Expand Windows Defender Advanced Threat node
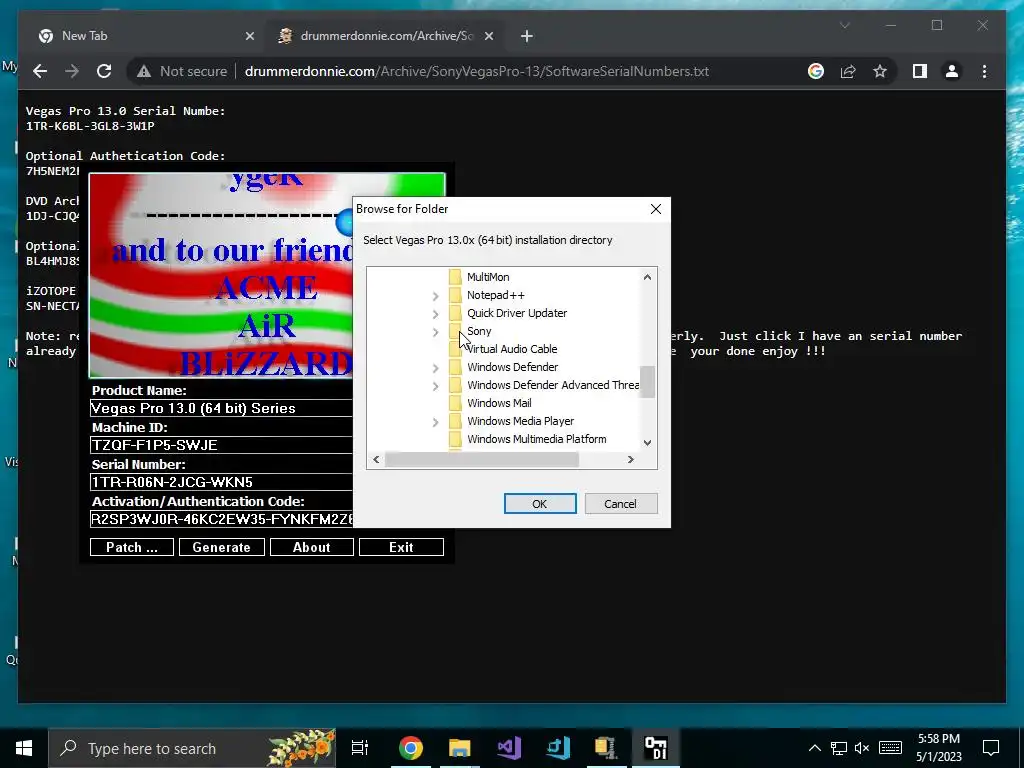Screen dimensions: 1024x768 pos(436,387)
